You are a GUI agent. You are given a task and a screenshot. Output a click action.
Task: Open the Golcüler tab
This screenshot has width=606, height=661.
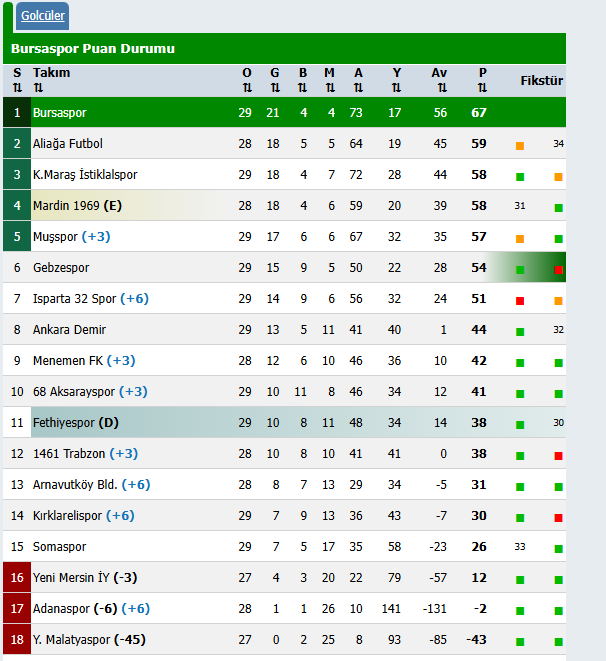tap(43, 16)
